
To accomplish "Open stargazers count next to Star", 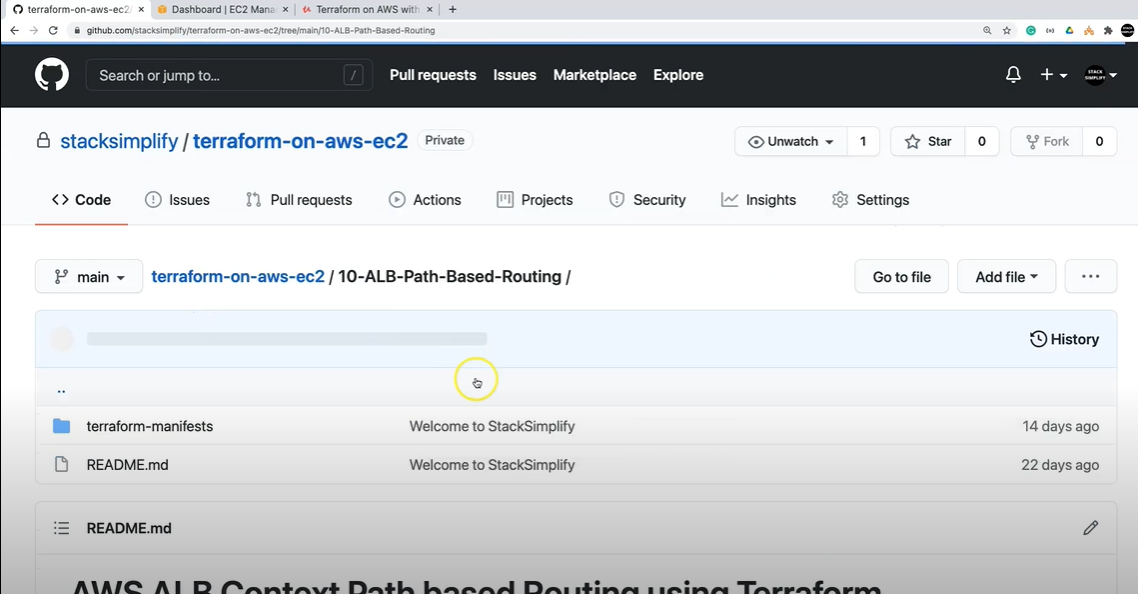I will 982,142.
